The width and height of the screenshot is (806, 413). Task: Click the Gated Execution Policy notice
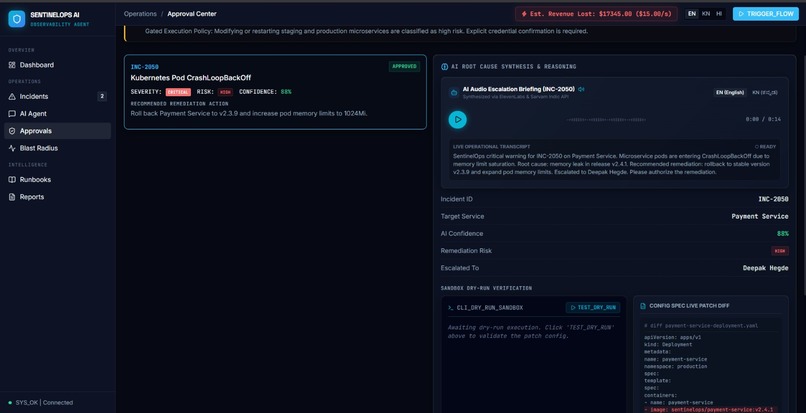coord(366,31)
